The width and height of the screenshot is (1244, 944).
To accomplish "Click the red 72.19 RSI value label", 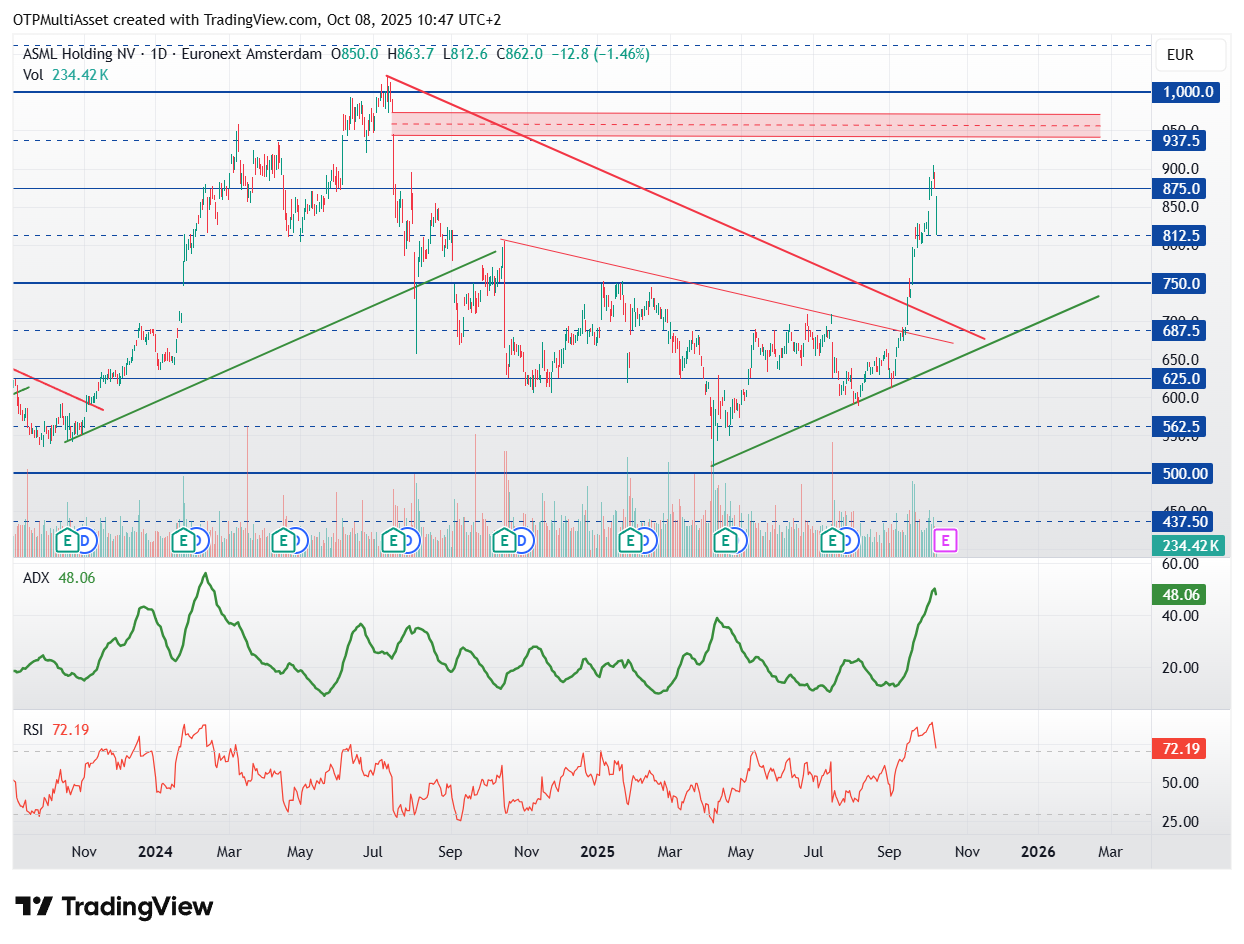I will (x=1179, y=749).
